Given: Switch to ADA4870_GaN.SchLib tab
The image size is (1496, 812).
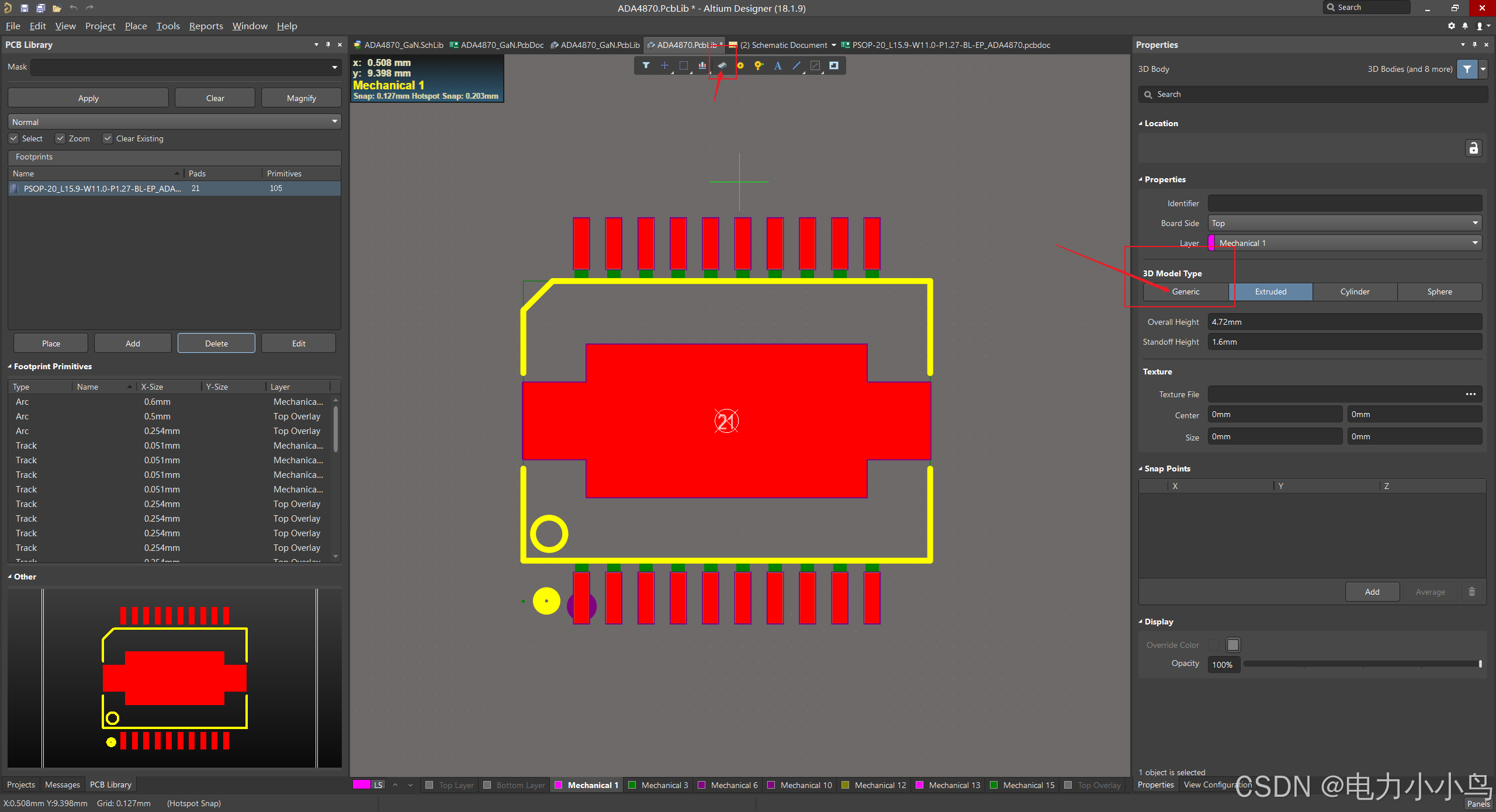Looking at the screenshot, I should [x=399, y=45].
